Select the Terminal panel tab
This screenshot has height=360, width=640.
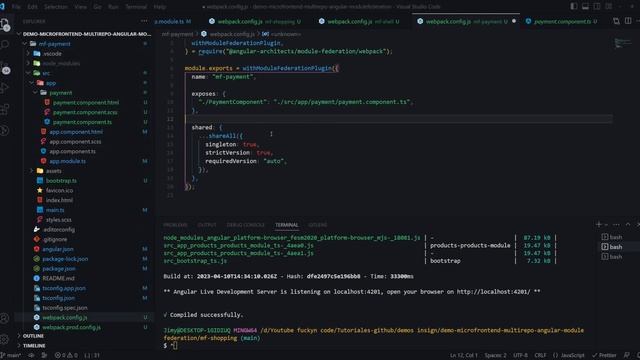coord(287,225)
